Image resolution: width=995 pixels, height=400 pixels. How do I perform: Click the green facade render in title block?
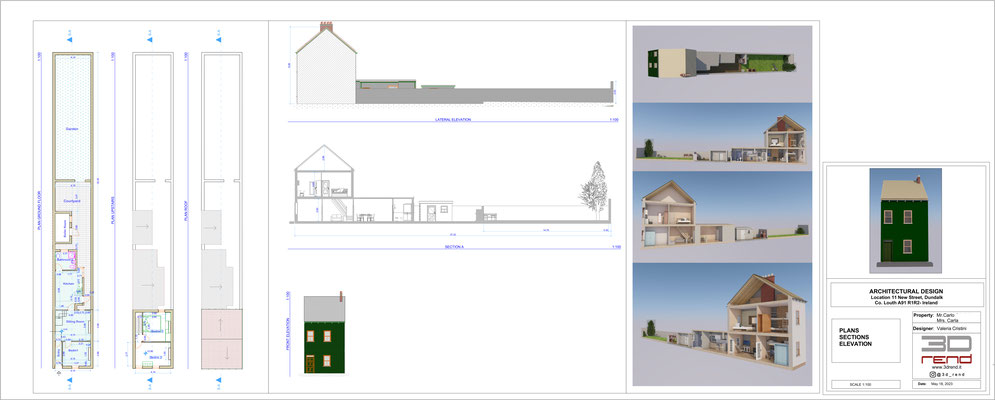tap(906, 220)
